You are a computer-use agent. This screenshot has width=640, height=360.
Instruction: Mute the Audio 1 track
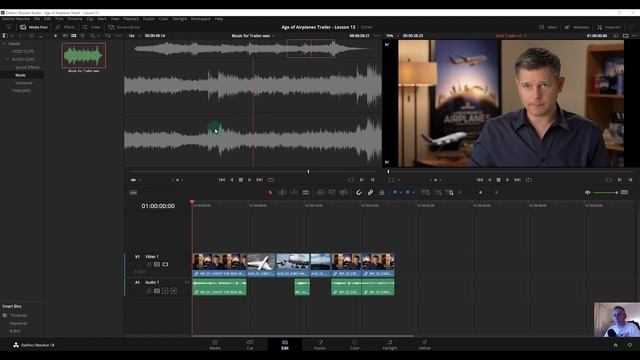(x=173, y=291)
